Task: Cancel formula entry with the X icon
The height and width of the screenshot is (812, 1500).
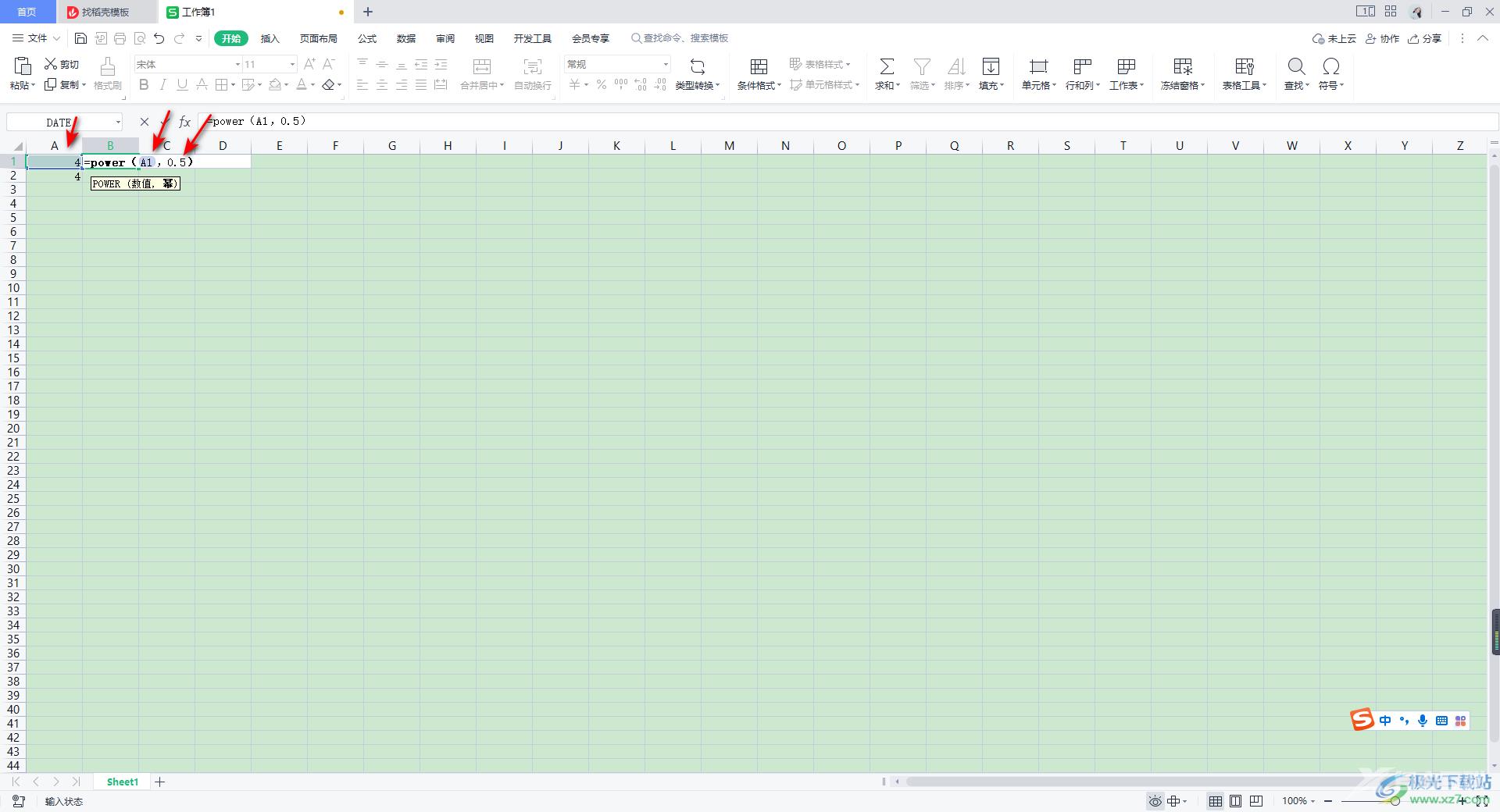Action: pos(145,122)
